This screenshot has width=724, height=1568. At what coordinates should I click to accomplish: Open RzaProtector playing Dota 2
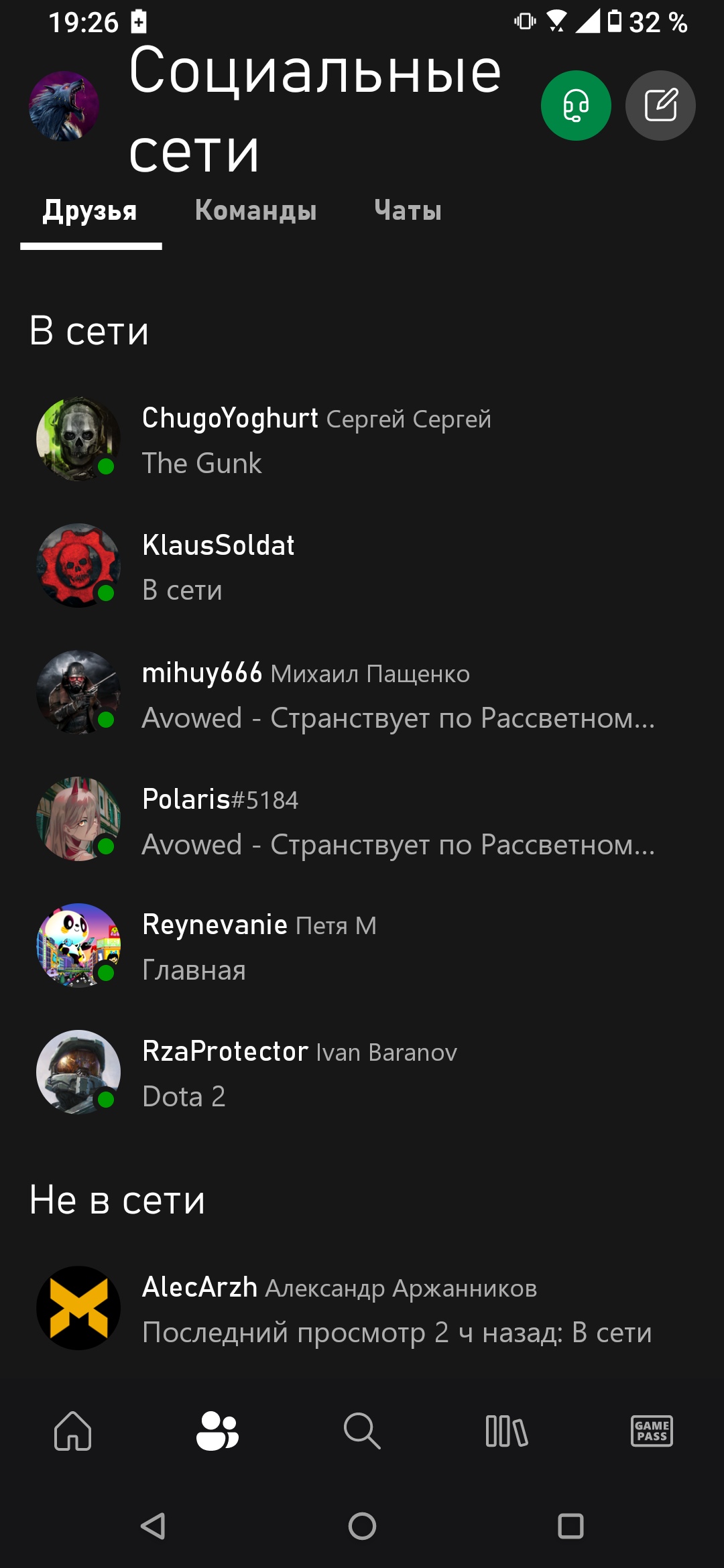[x=362, y=1072]
